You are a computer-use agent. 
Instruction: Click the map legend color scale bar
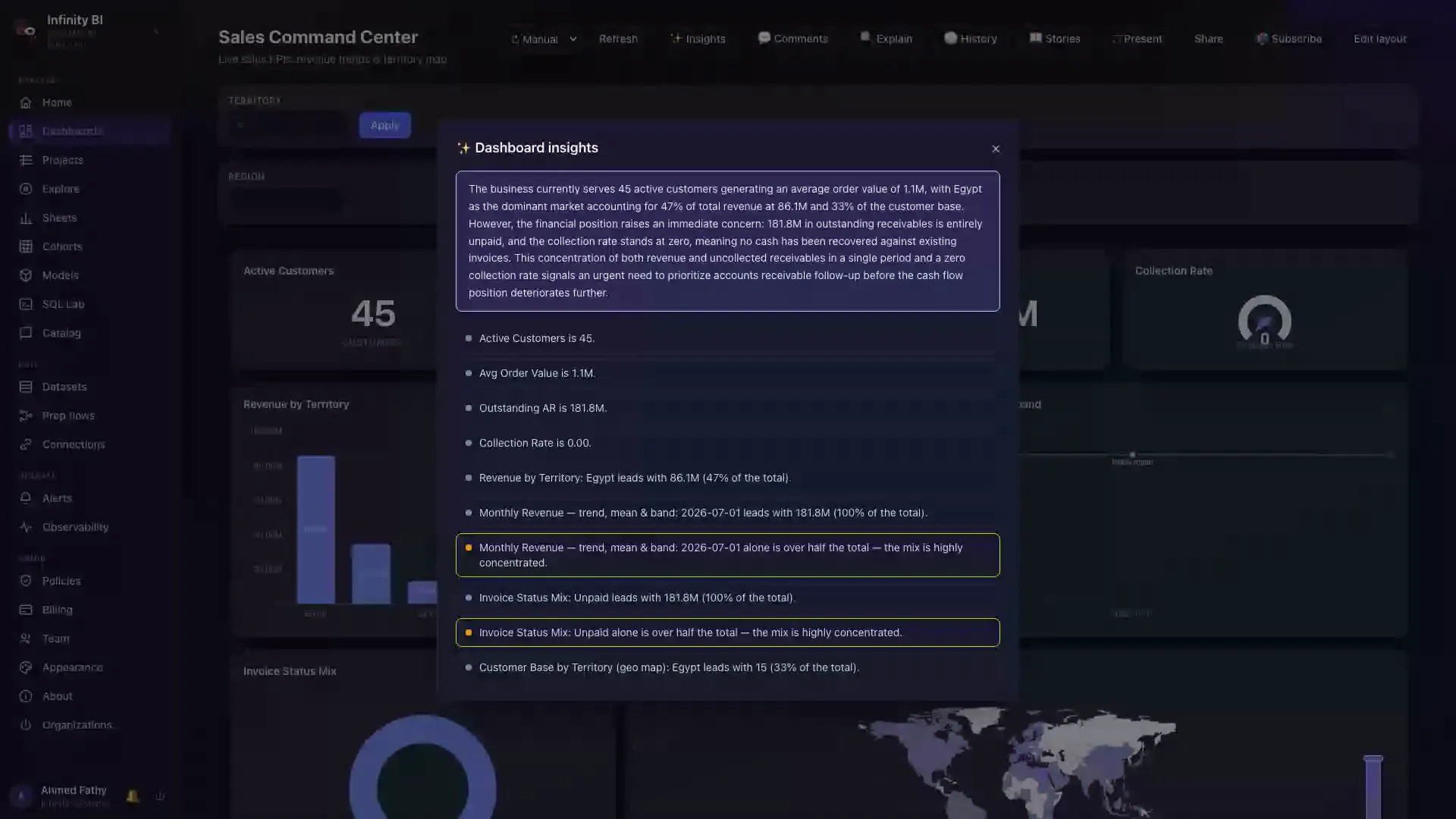[x=1373, y=787]
